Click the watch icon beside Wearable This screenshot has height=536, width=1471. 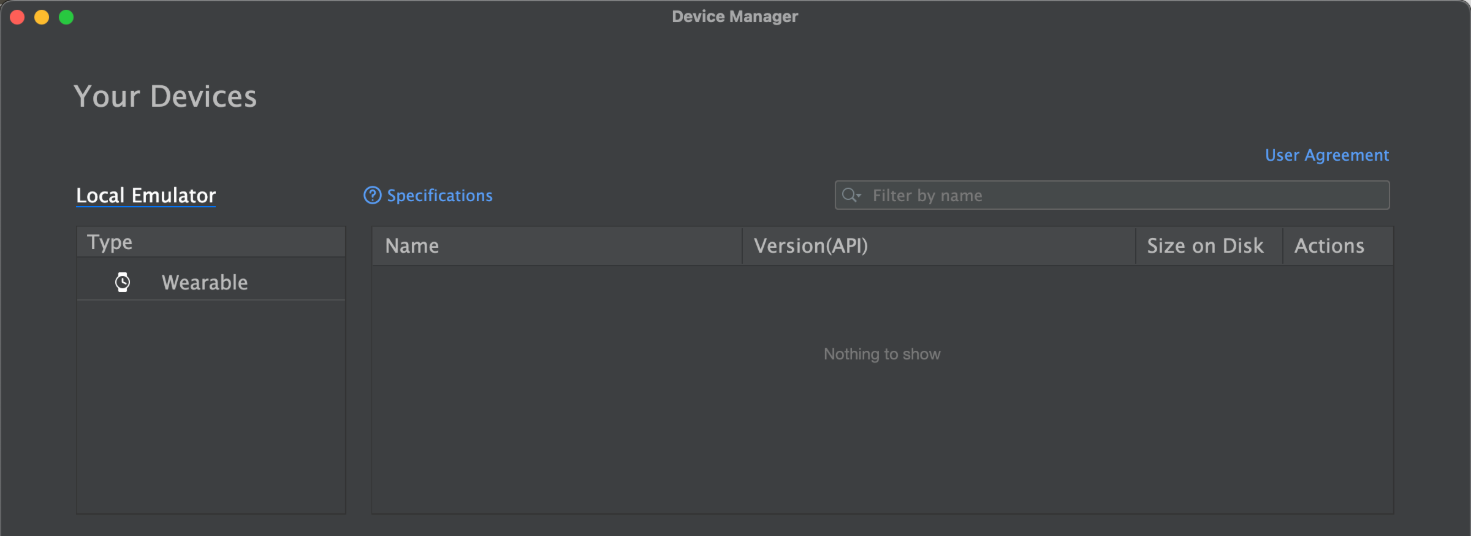[x=122, y=283]
